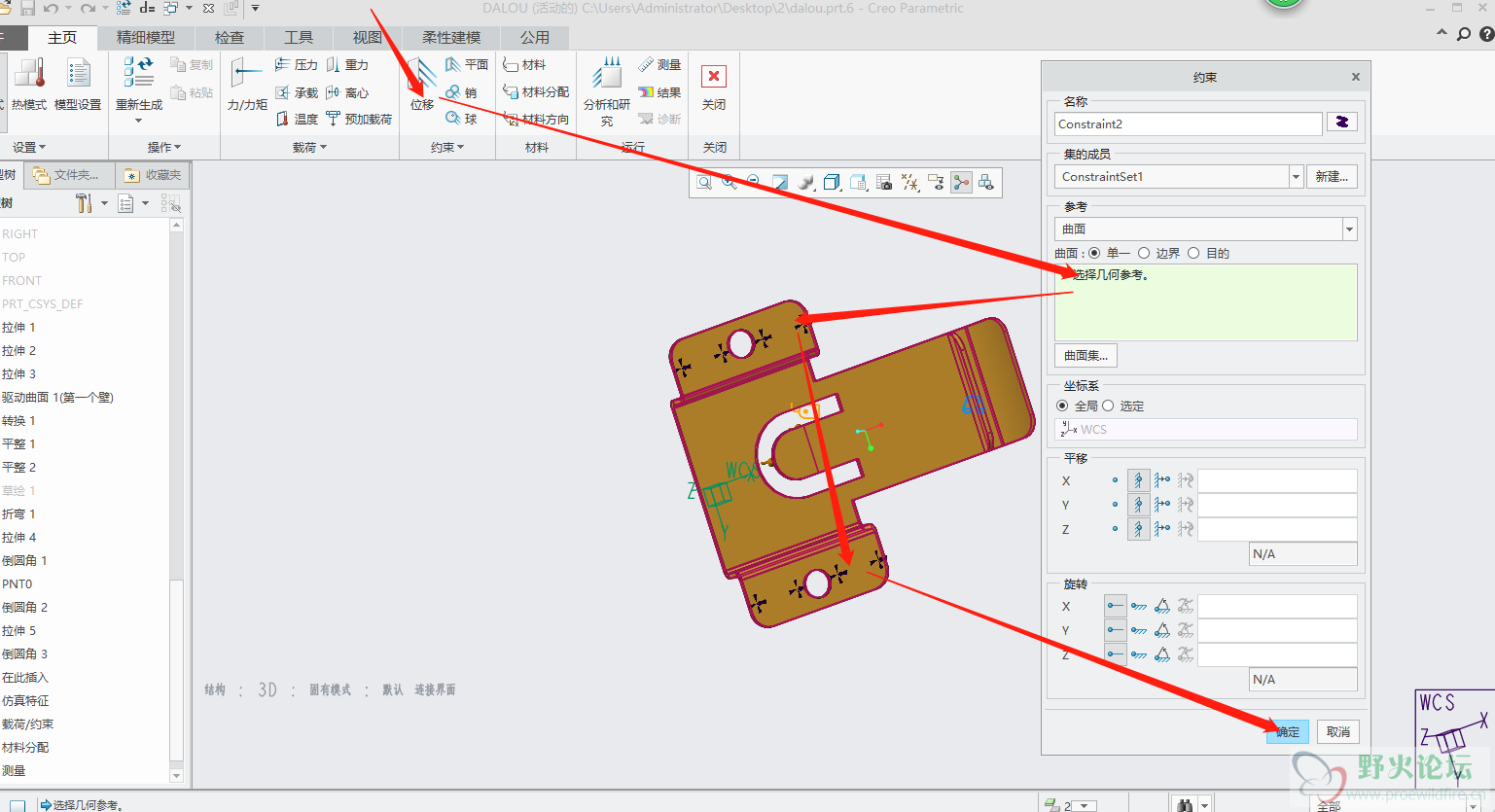
Task: Set translation Y to fixed
Action: [x=1138, y=505]
